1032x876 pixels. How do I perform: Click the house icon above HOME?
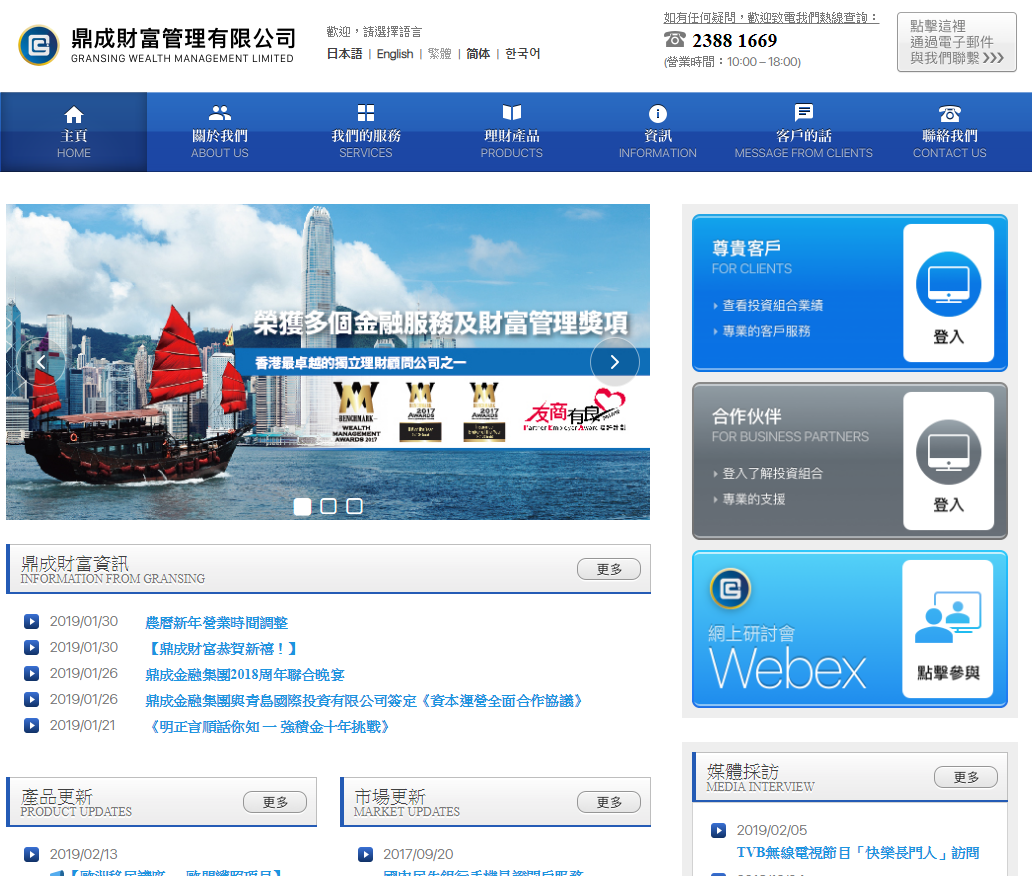point(74,115)
